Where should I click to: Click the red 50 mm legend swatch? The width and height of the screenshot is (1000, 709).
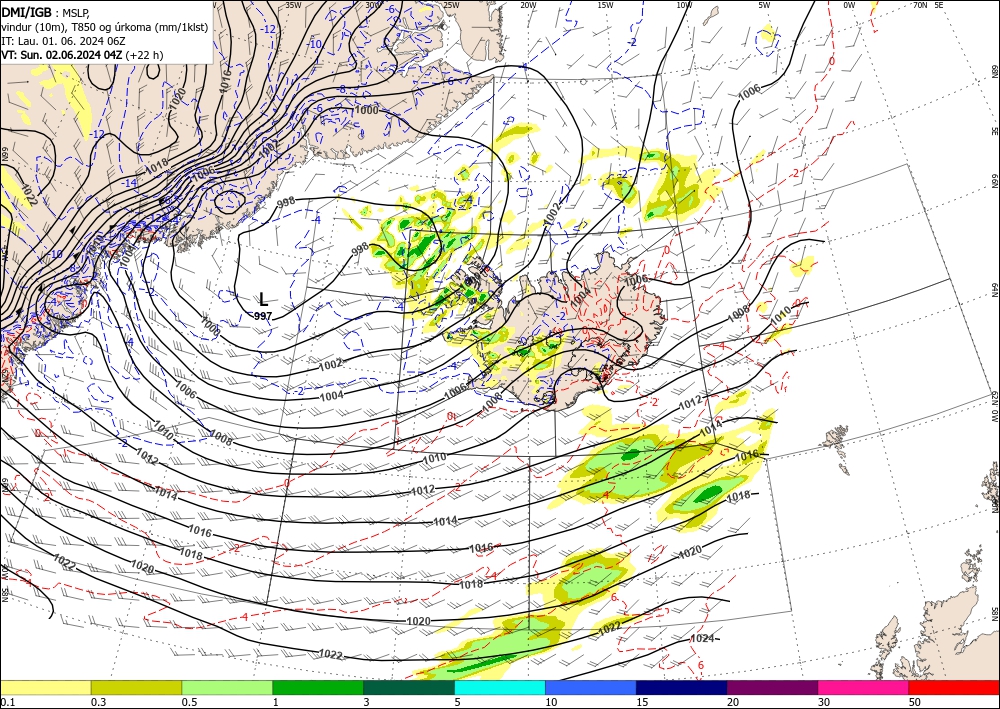pos(954,687)
